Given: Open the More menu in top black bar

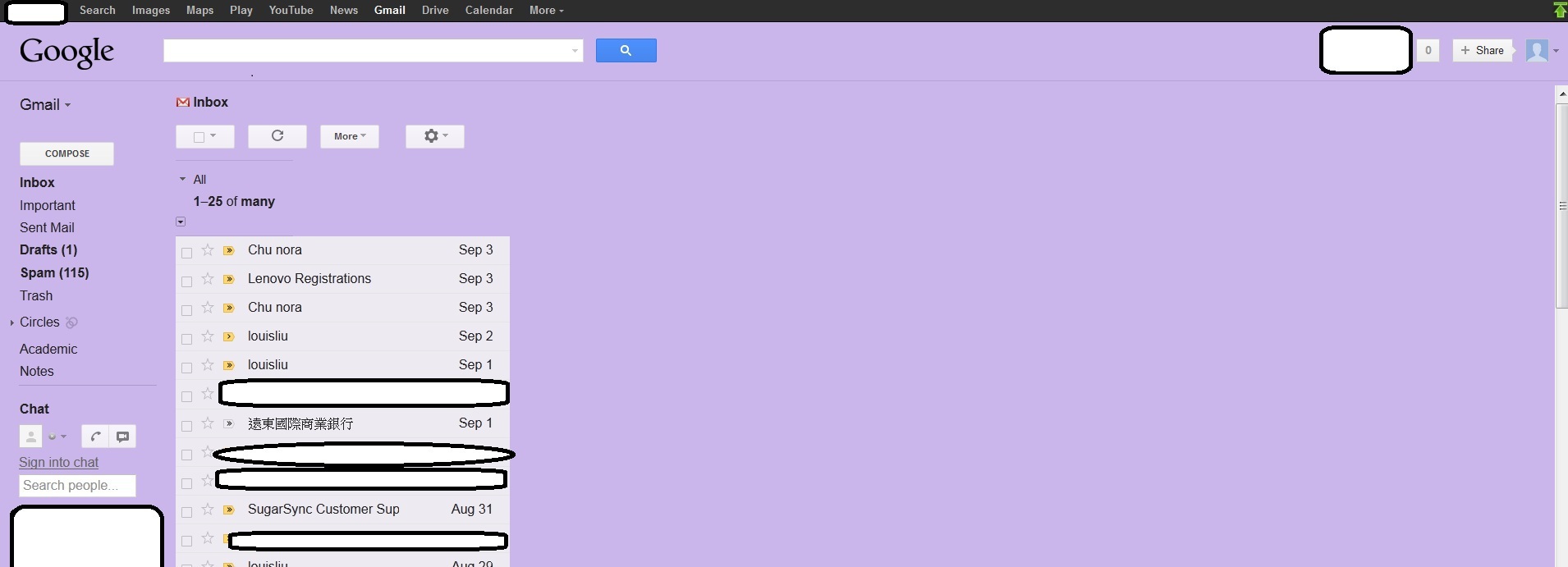Looking at the screenshot, I should pyautogui.click(x=547, y=10).
